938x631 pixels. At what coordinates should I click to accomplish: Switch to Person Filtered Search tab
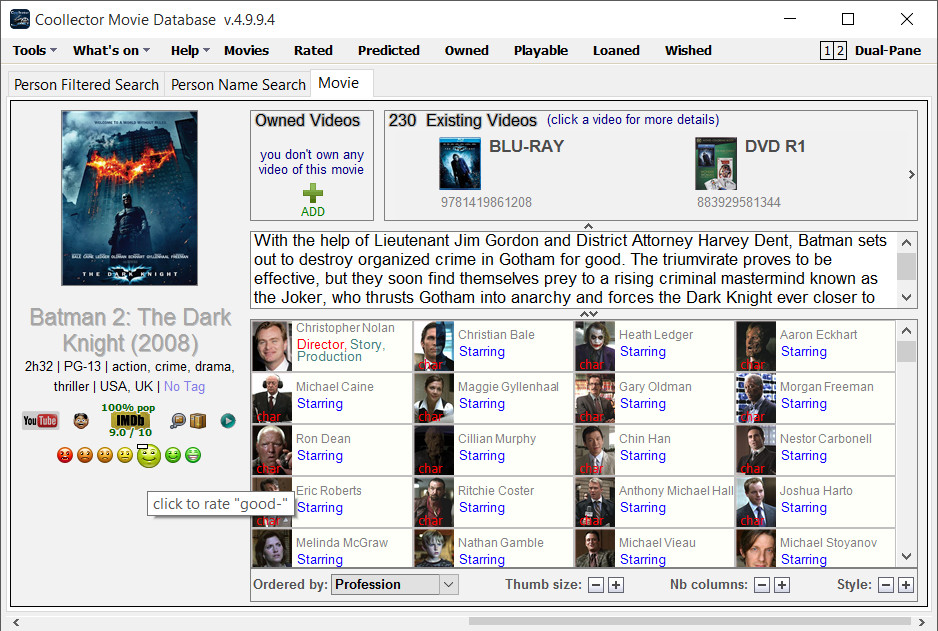click(x=86, y=85)
